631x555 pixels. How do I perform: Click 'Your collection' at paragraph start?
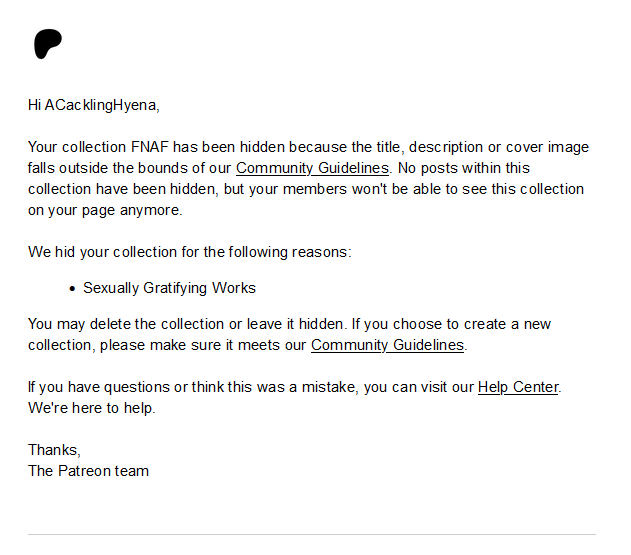coord(77,147)
